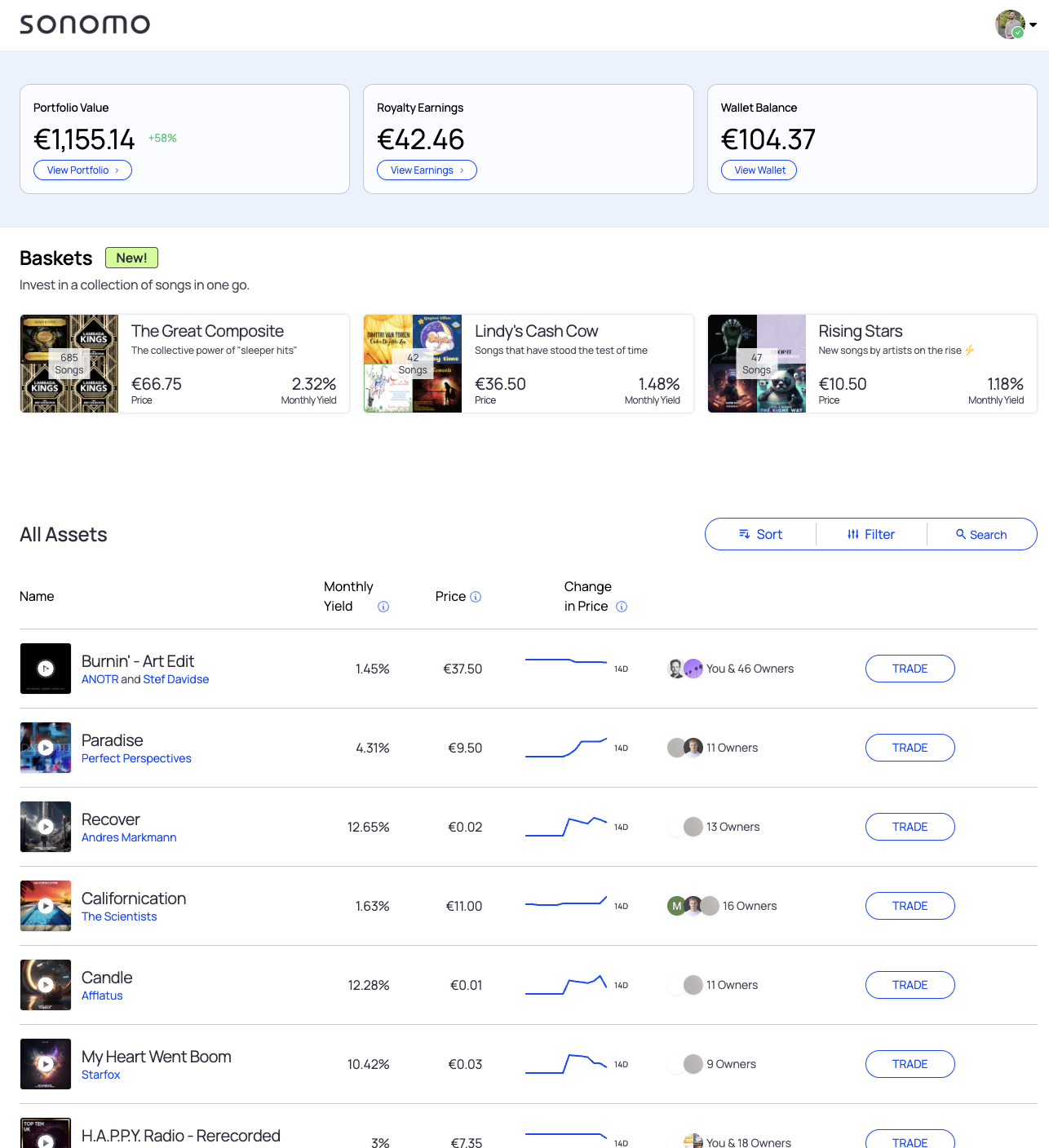This screenshot has height=1148, width=1049.
Task: Click the Price column info icon
Action: coord(476,597)
